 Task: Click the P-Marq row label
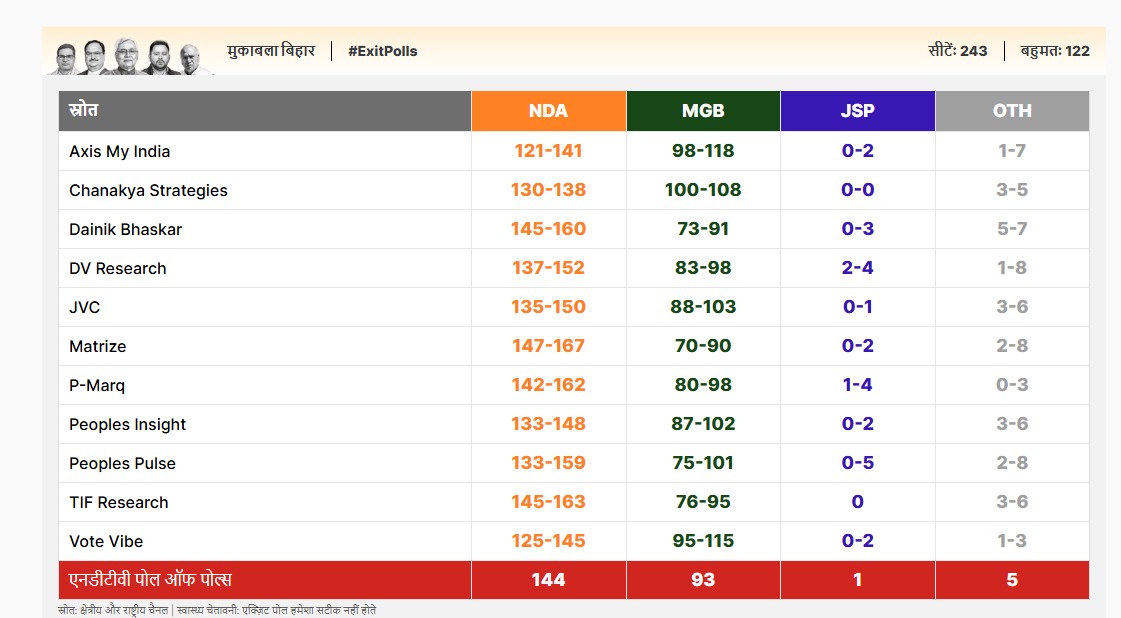pyautogui.click(x=97, y=385)
